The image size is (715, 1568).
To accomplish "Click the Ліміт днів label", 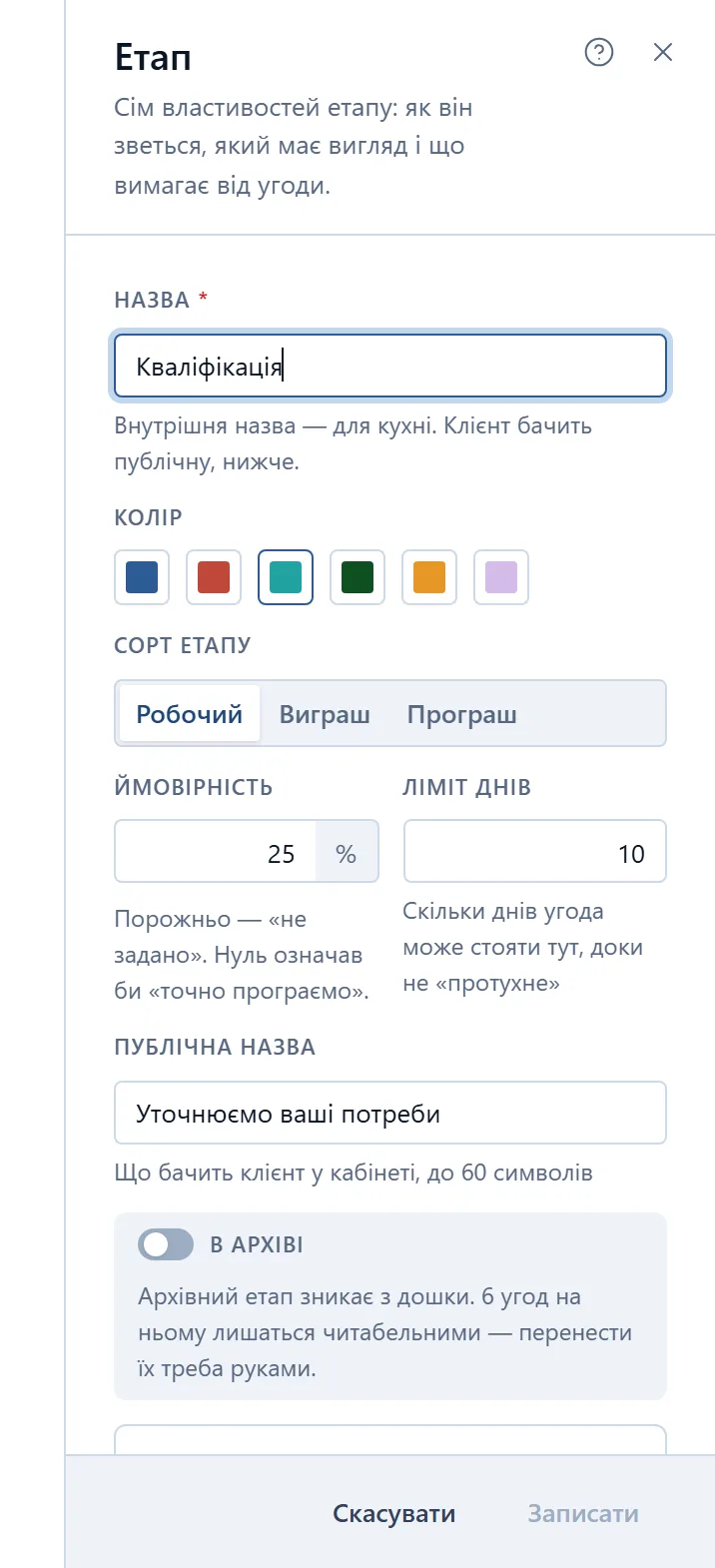I will click(x=467, y=787).
